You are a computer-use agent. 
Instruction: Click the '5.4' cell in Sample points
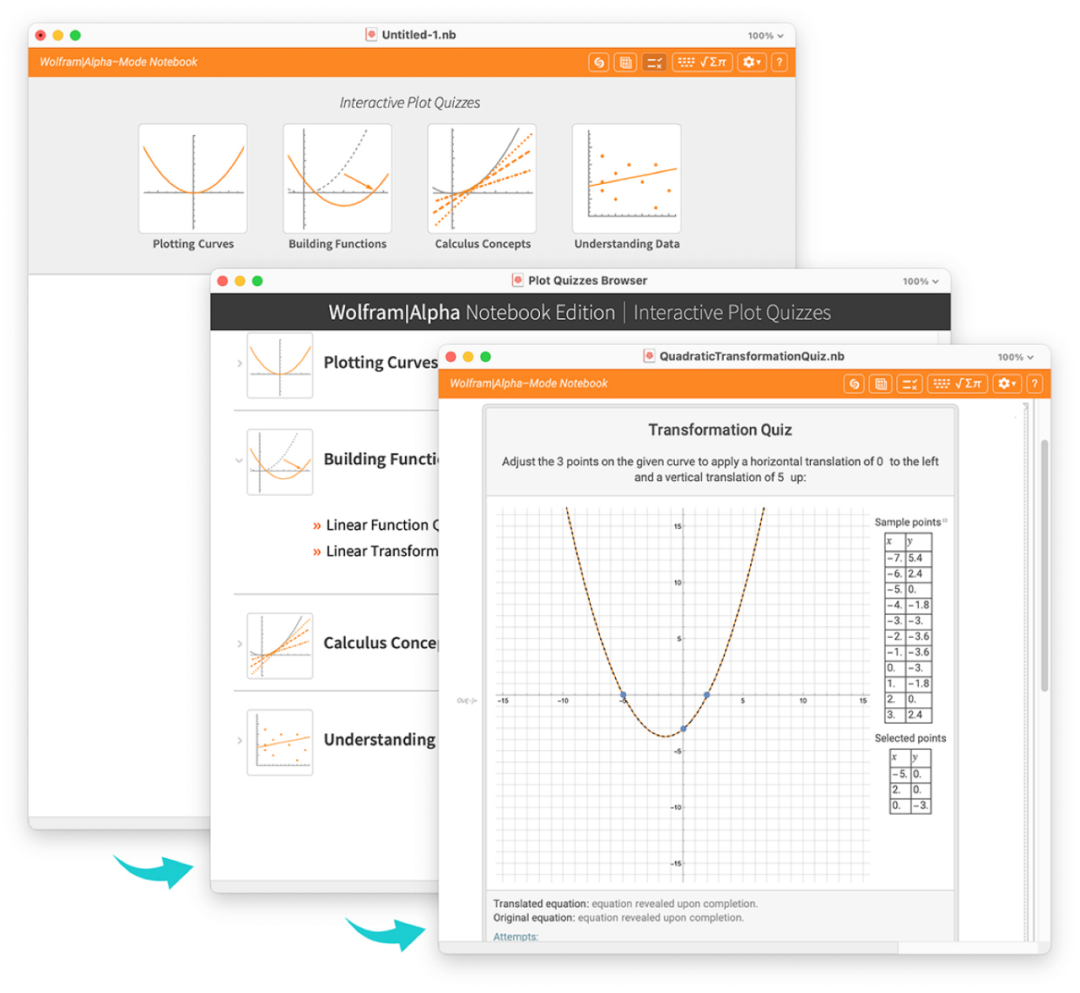click(x=918, y=558)
